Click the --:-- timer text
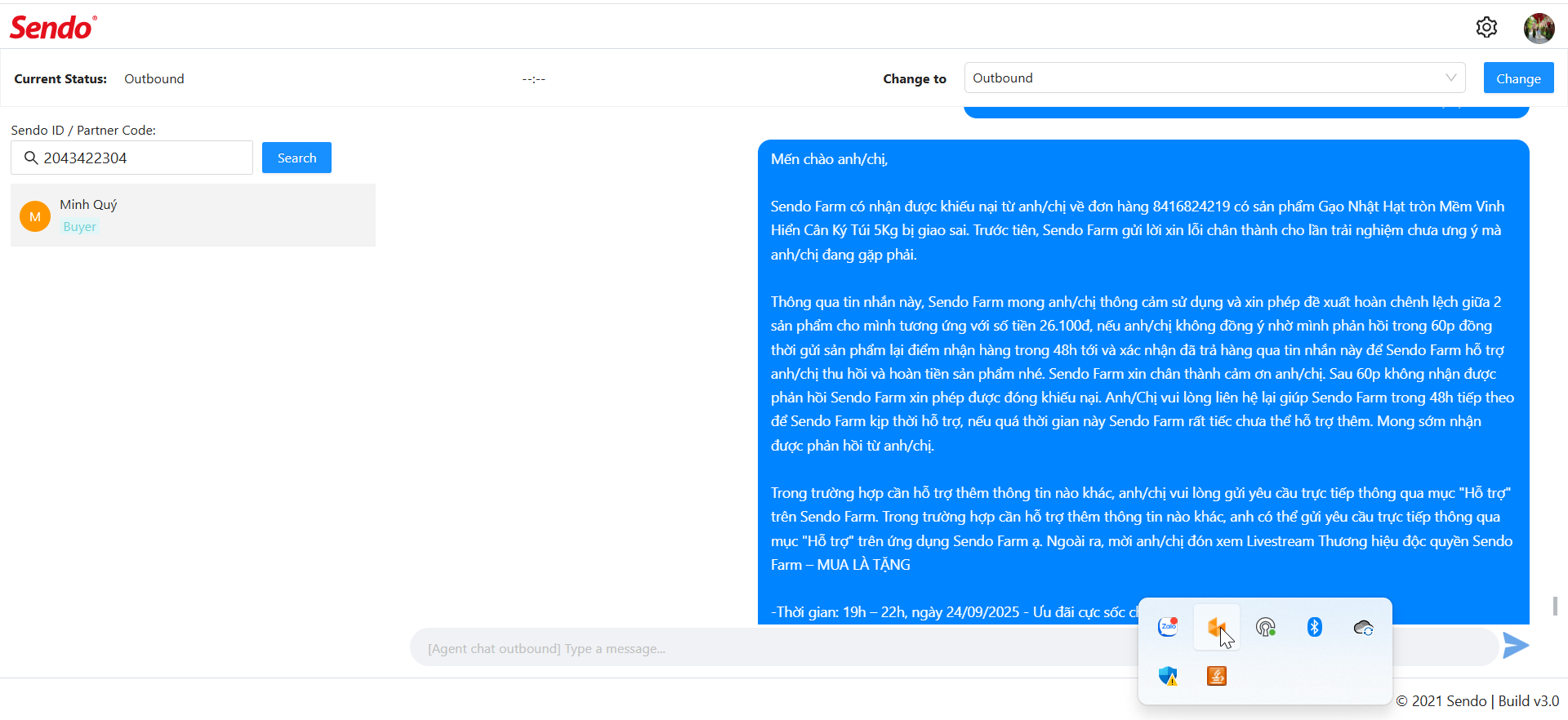The height and width of the screenshot is (720, 1568). click(533, 78)
